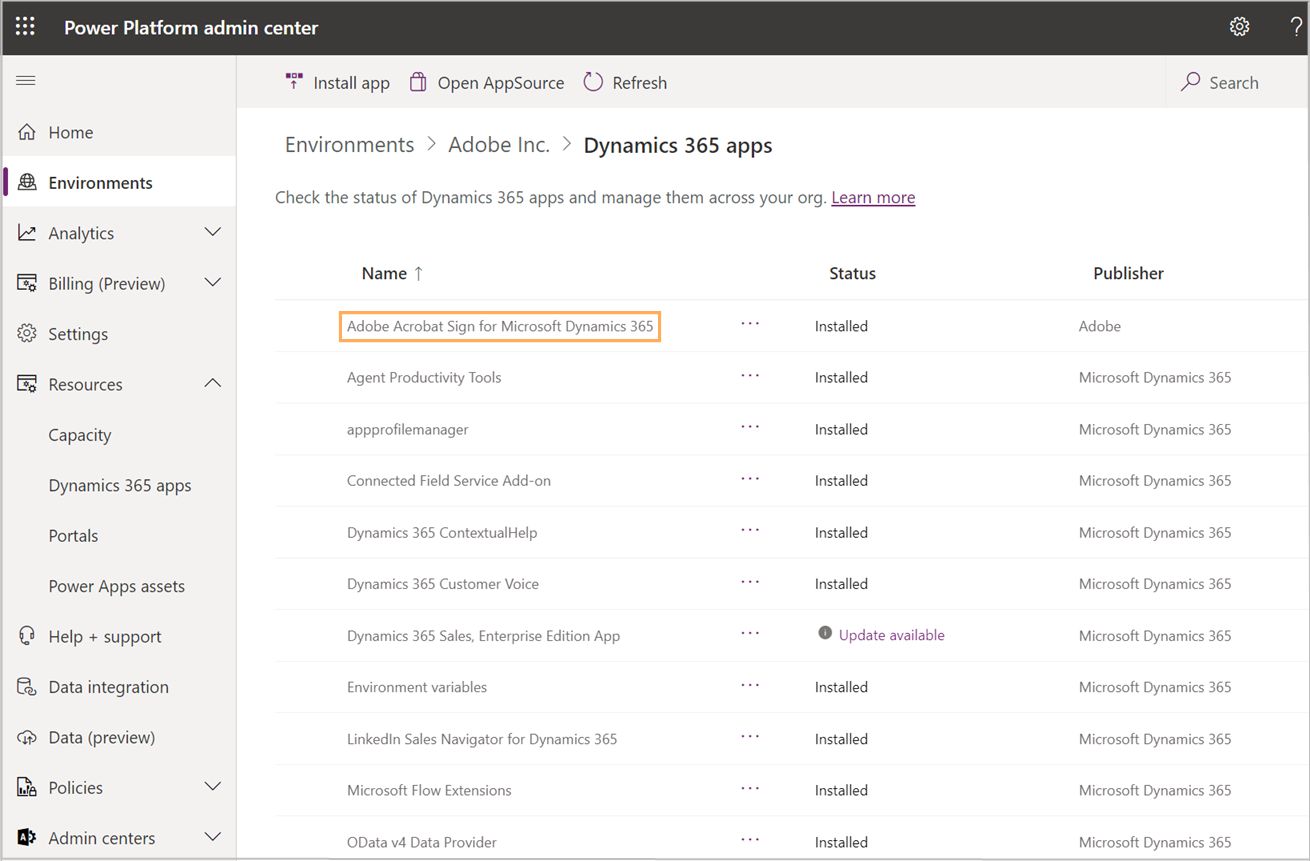Screen dimensions: 1310x861
Task: Open the app launcher waffle icon
Action: (x=25, y=27)
